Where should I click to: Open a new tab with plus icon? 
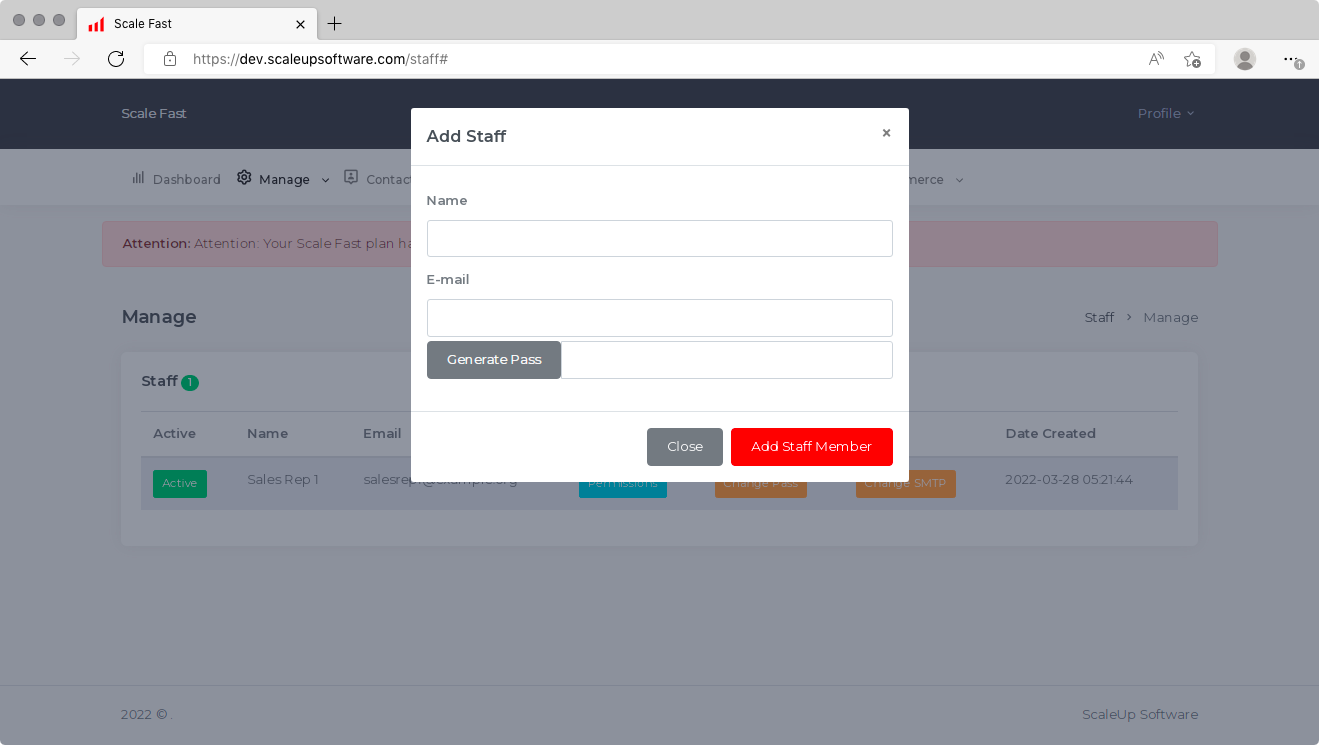coord(335,23)
